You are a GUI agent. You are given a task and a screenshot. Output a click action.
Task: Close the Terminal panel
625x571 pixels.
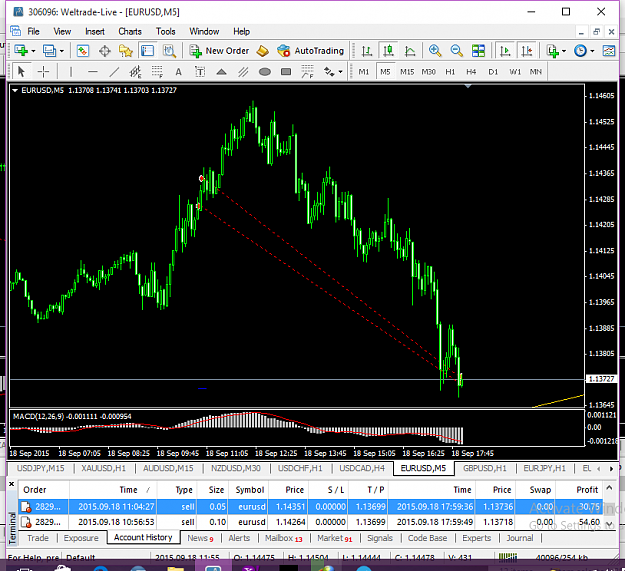12,484
